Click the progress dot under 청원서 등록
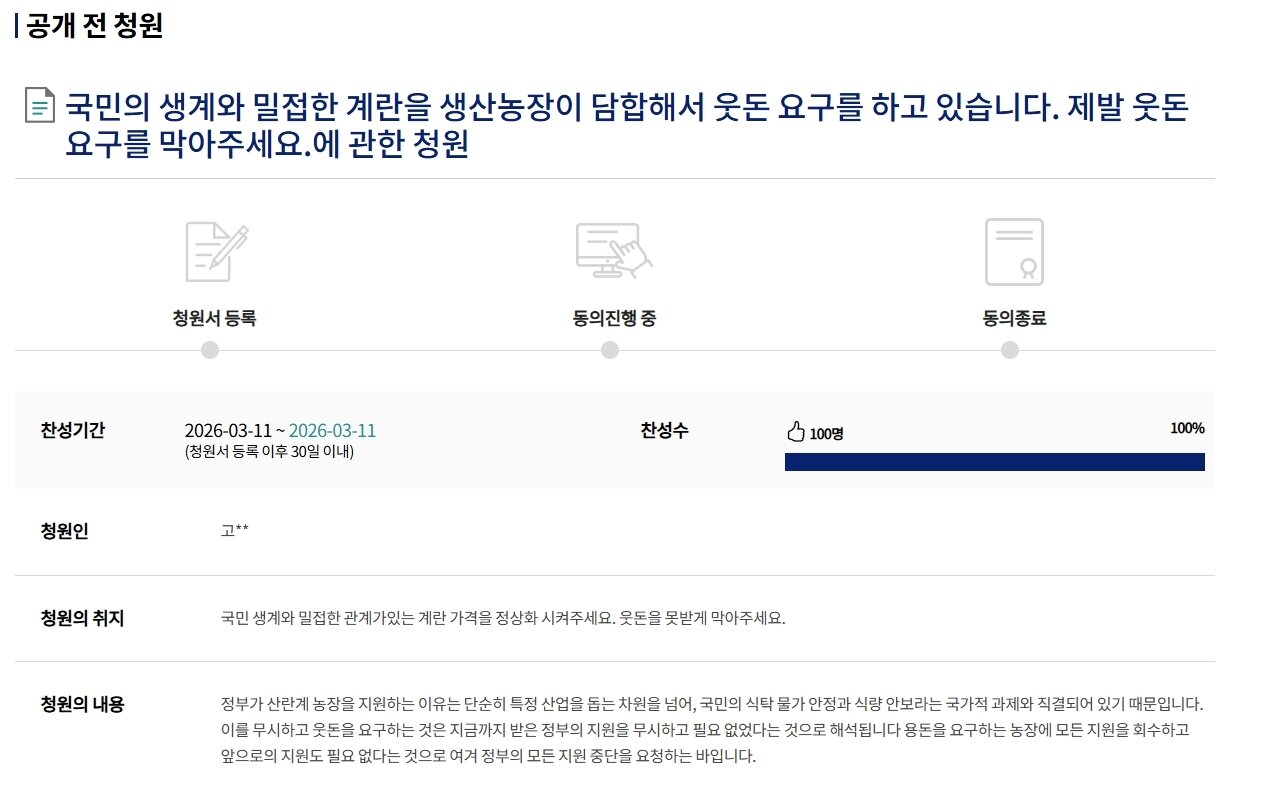 (209, 351)
